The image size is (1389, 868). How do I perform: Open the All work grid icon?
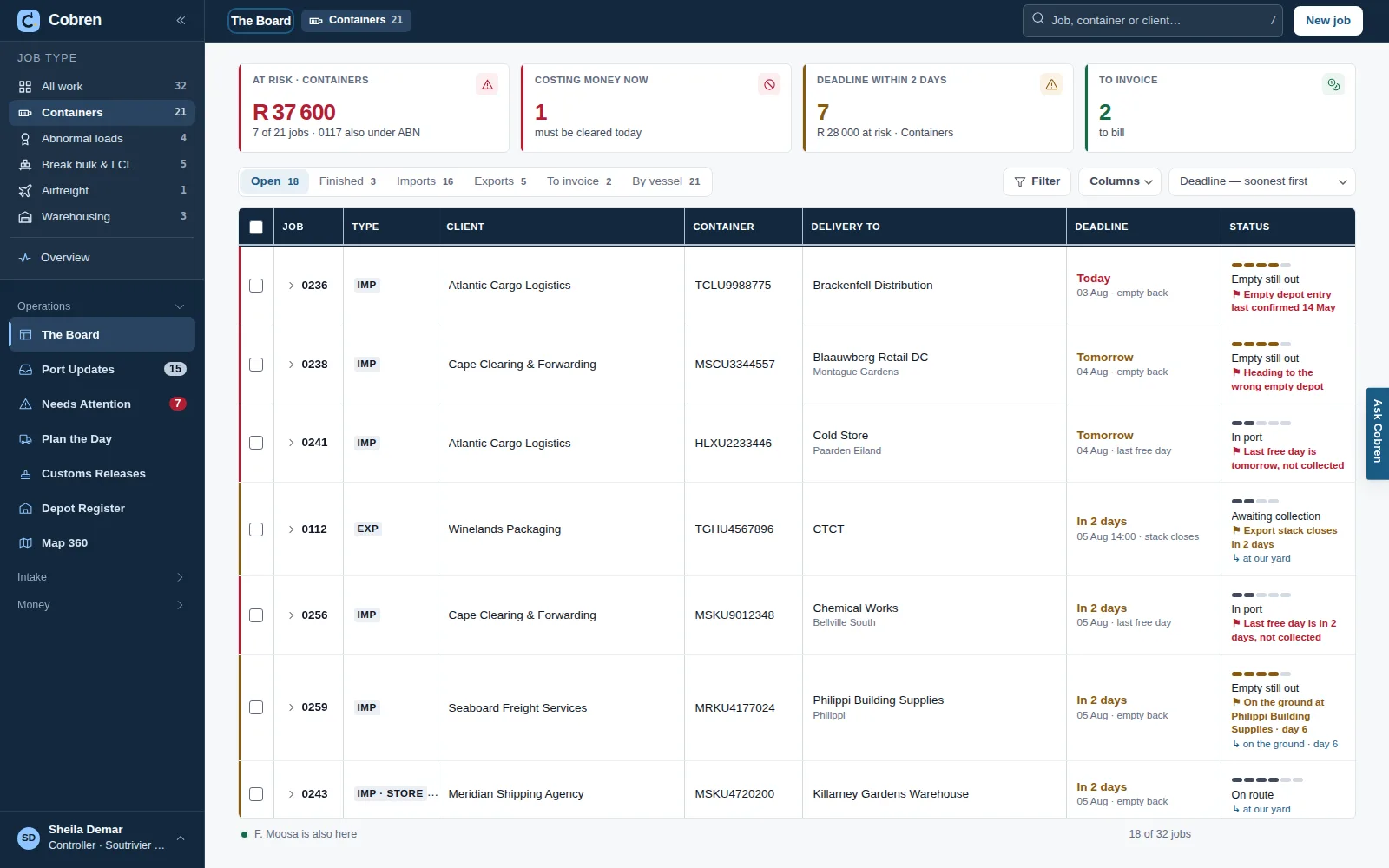25,87
